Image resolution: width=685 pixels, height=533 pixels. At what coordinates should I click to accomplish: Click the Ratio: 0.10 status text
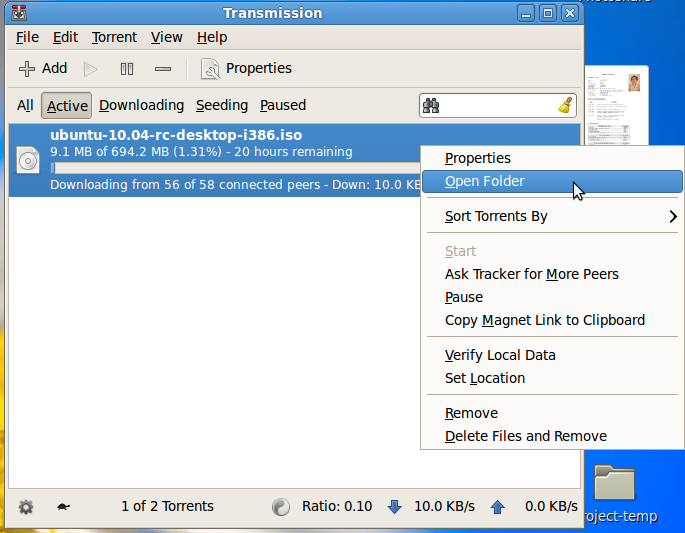point(337,506)
